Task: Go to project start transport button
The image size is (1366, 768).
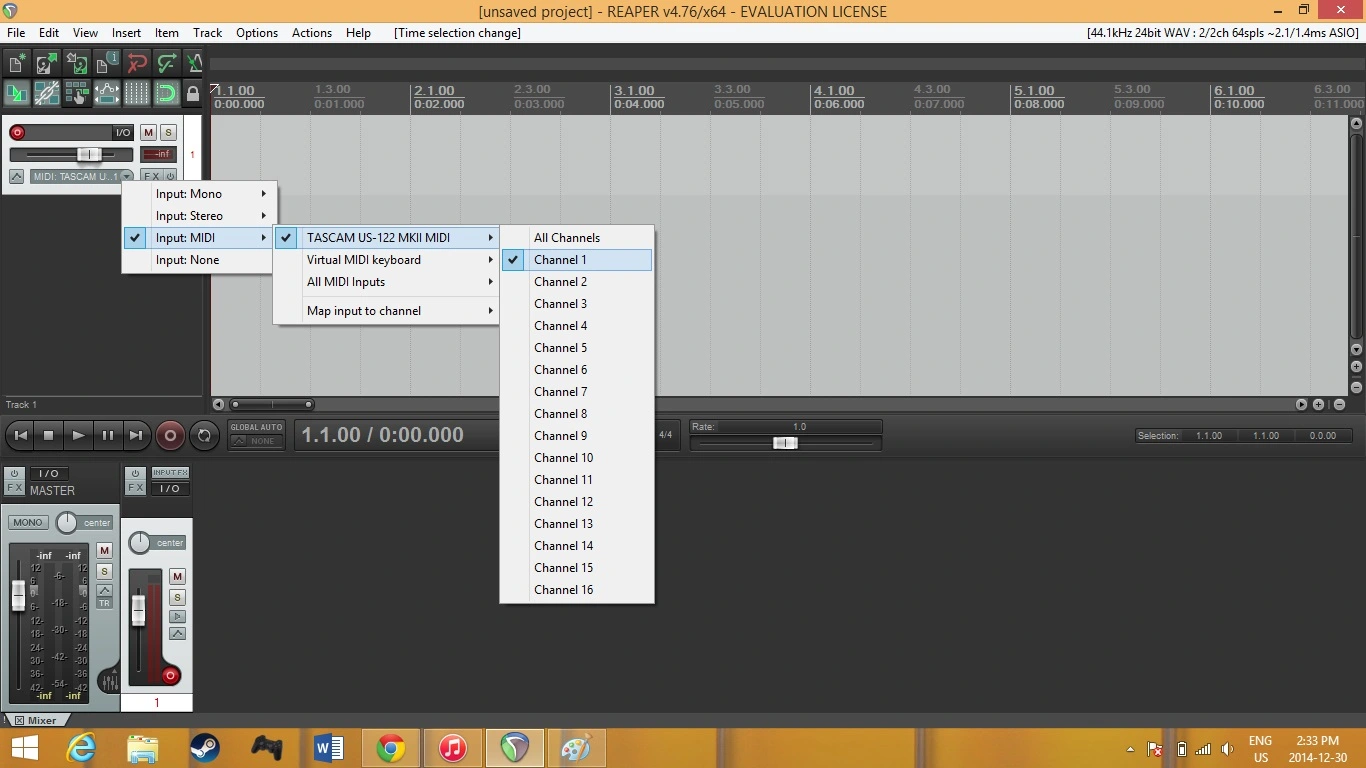Action: pos(20,435)
